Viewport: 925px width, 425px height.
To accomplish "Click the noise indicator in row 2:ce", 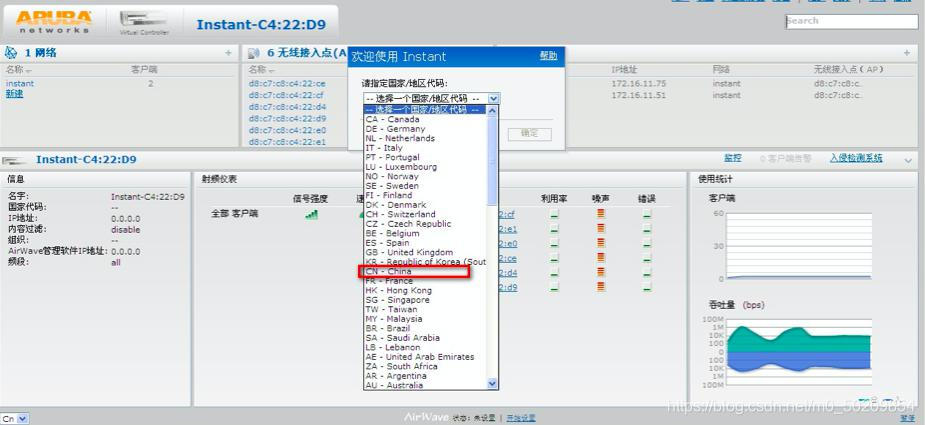I will [601, 257].
